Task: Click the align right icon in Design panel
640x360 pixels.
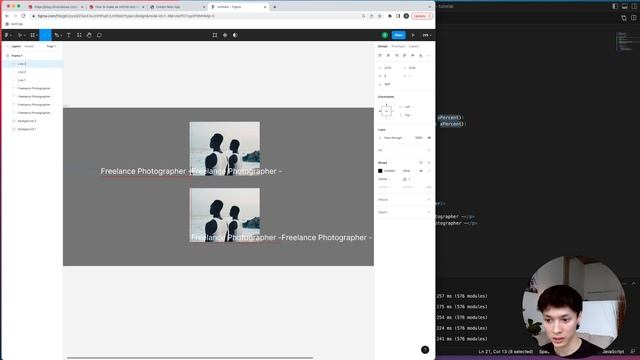Action: click(x=396, y=55)
